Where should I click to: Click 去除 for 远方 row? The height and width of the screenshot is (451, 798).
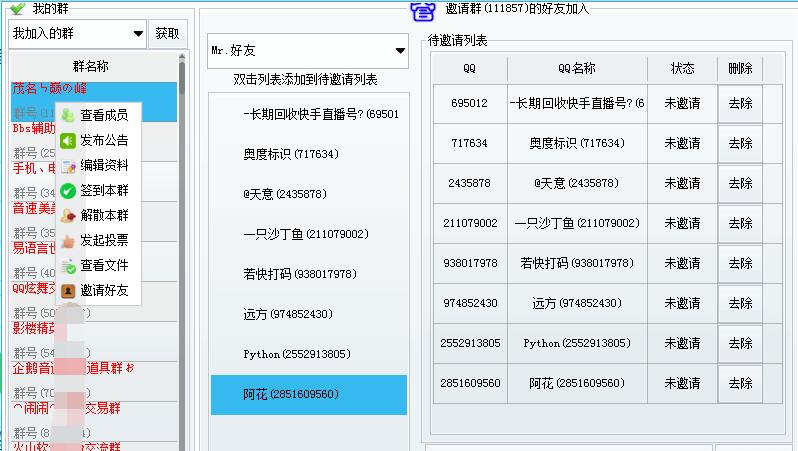tap(740, 303)
